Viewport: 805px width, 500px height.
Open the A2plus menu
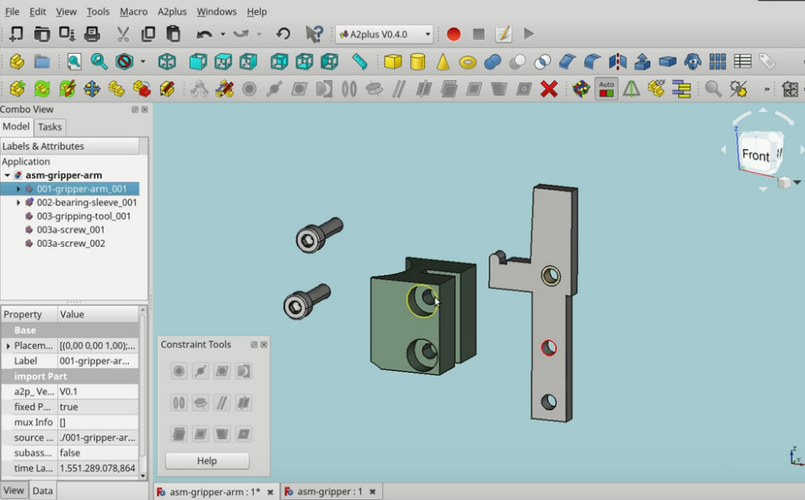tap(172, 11)
